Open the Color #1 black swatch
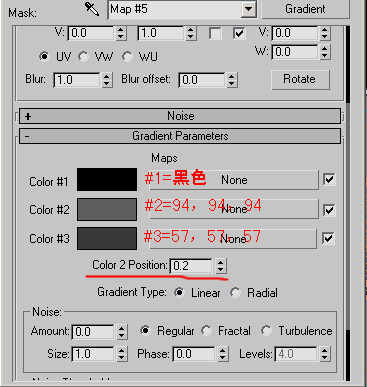Viewport: 367px width, 387px height. tap(107, 180)
